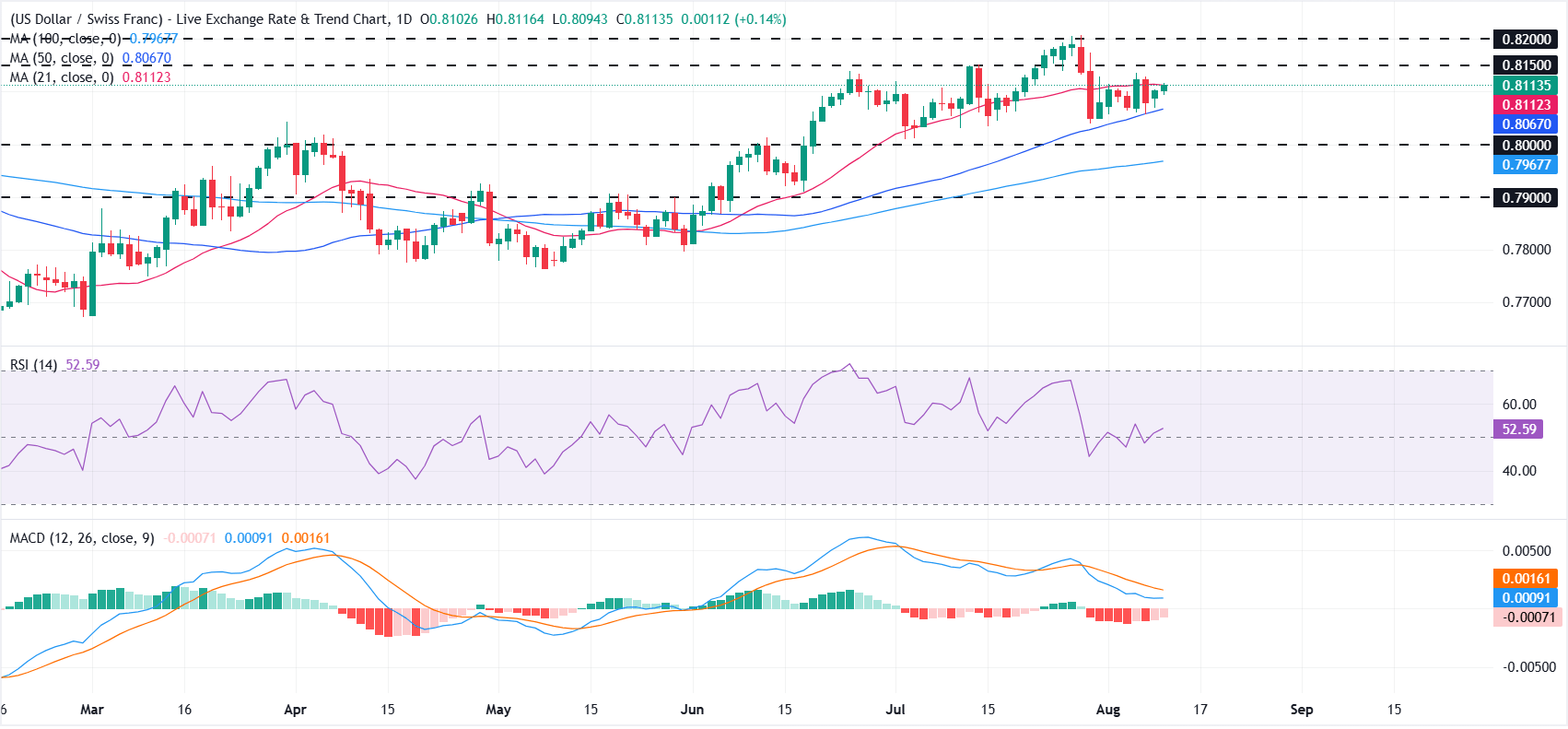
Task: Click the green 0.81135 current price tag
Action: tap(1526, 86)
